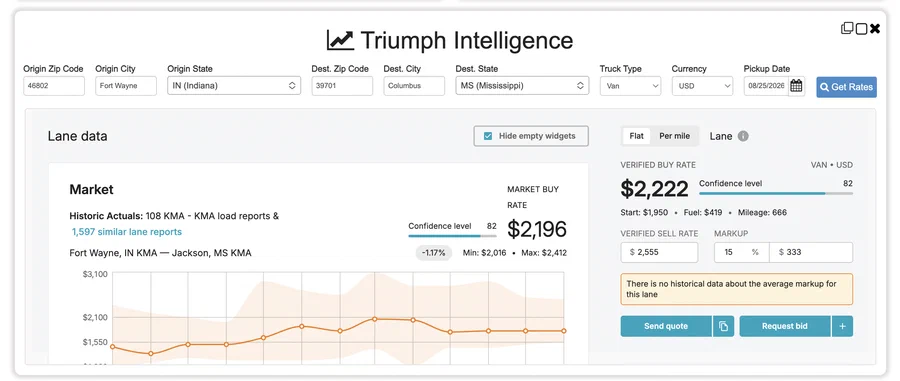
Task: Click the Pickup Date input field
Action: [766, 87]
